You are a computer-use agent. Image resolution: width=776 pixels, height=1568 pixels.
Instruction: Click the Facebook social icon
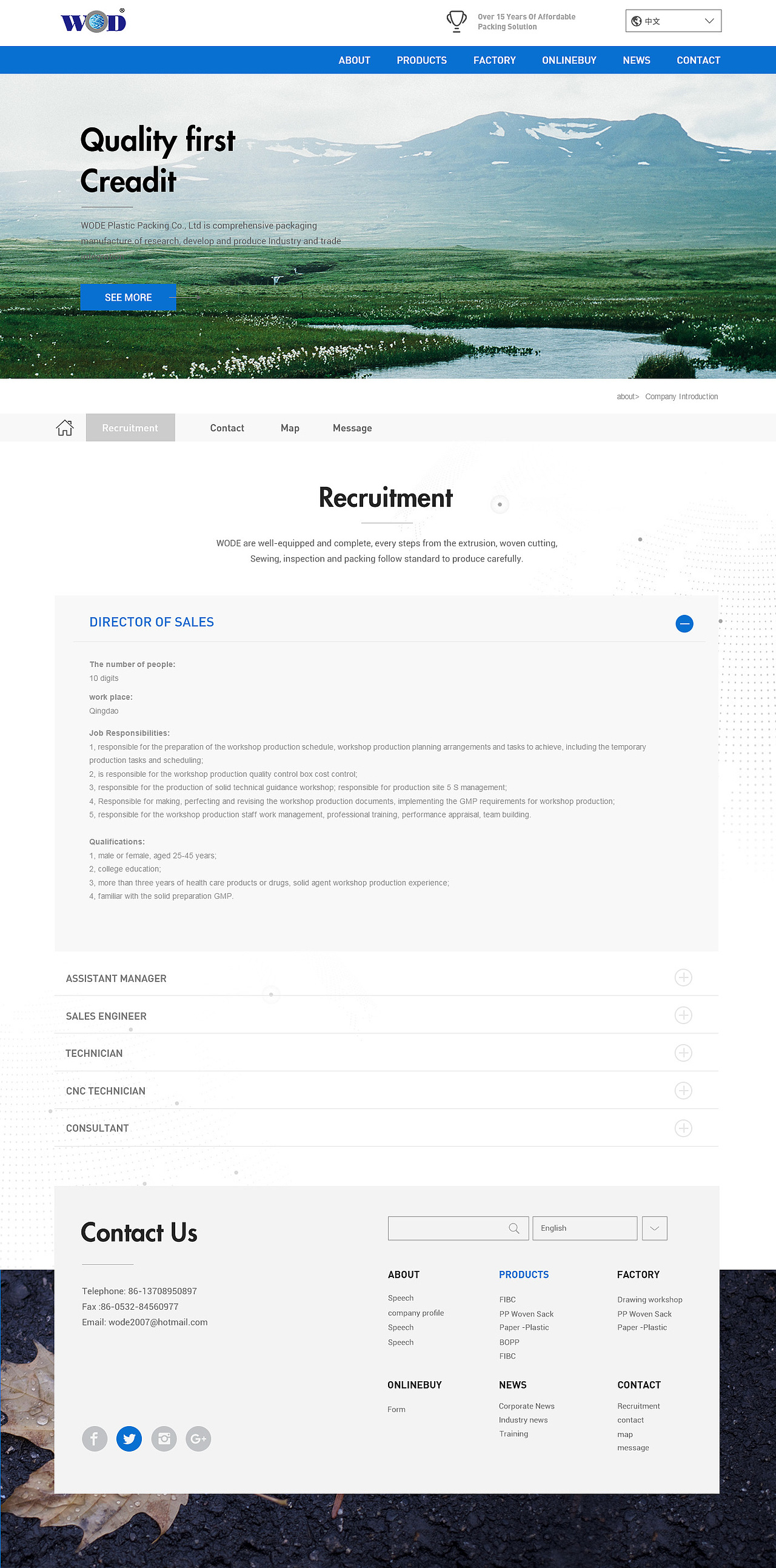(95, 1438)
